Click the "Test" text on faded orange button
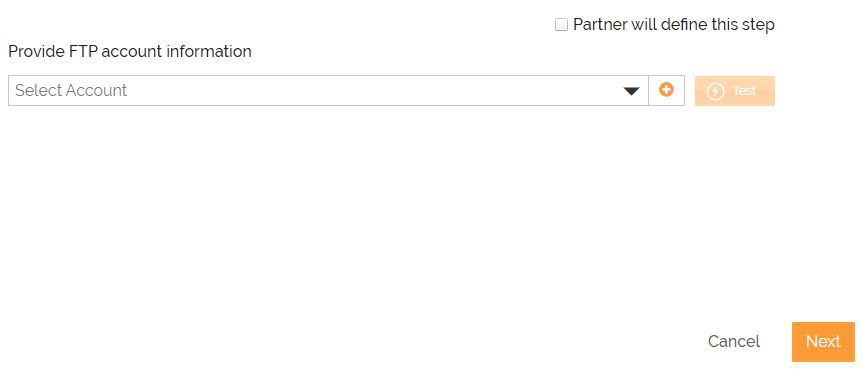The width and height of the screenshot is (862, 371). (745, 91)
